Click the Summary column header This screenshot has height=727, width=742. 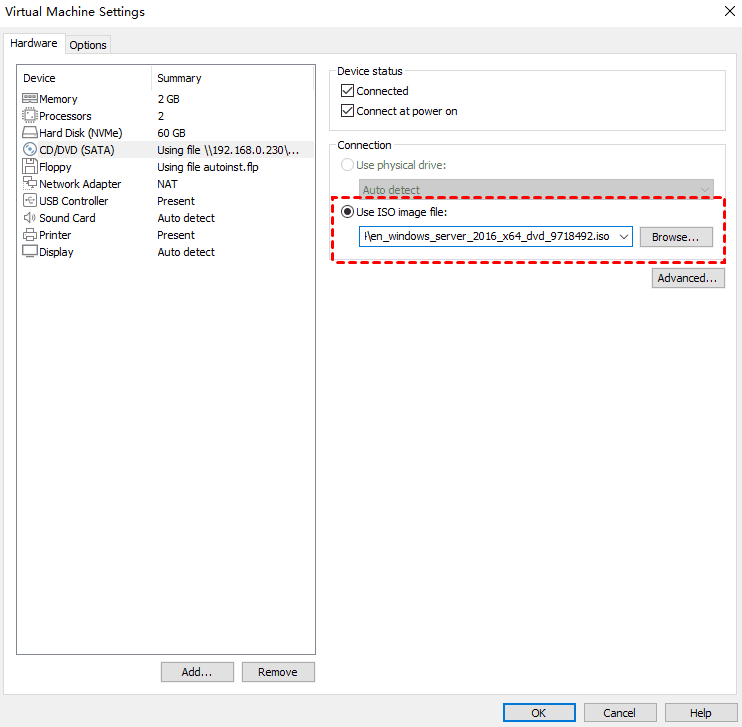179,78
